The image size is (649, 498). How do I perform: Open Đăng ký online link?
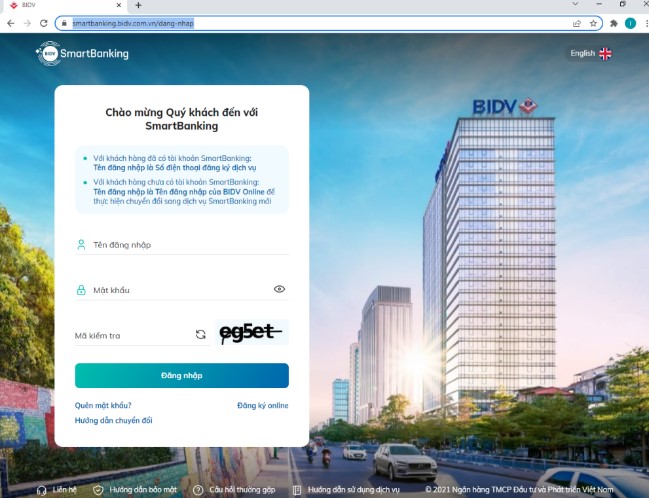pos(263,405)
